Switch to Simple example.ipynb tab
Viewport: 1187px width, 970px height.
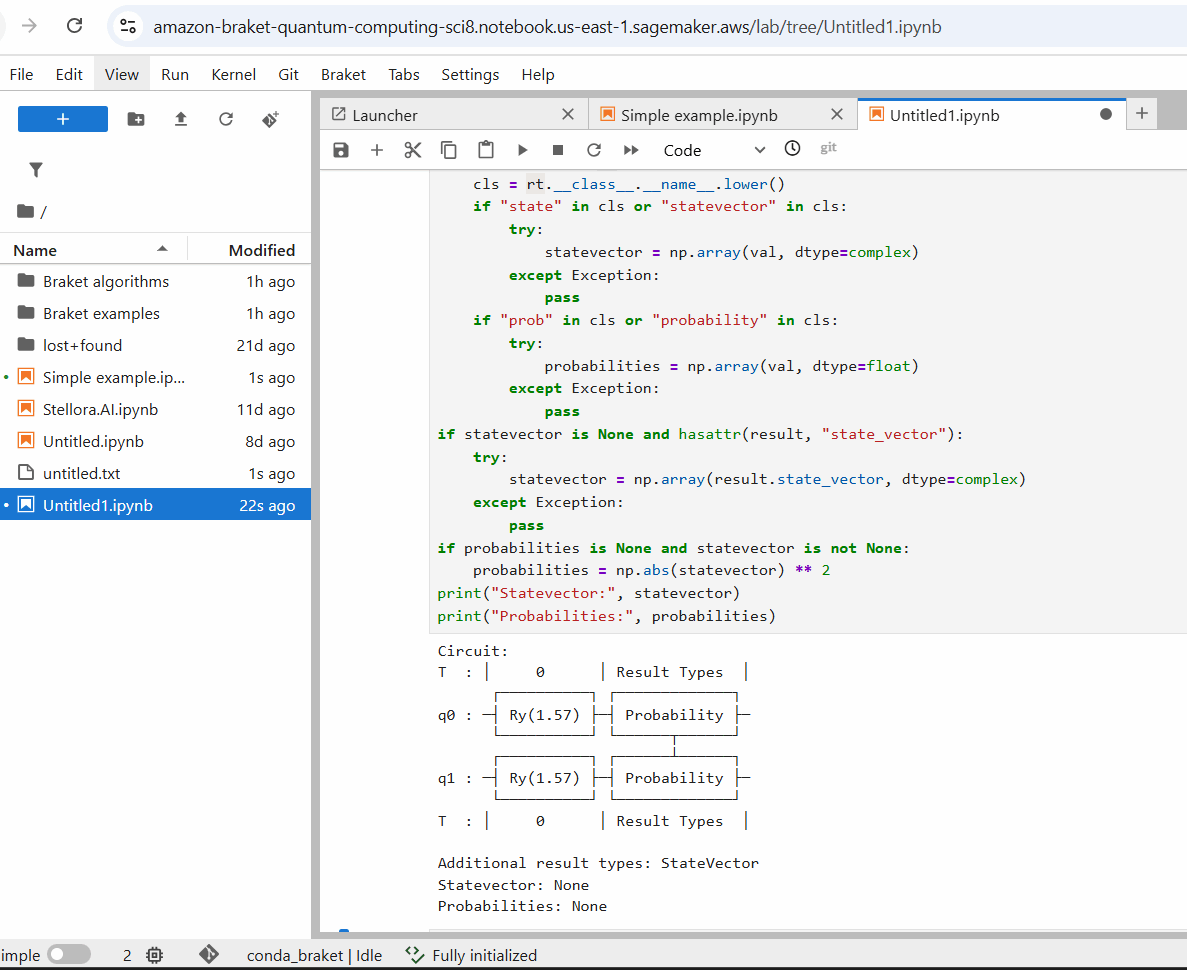point(698,115)
